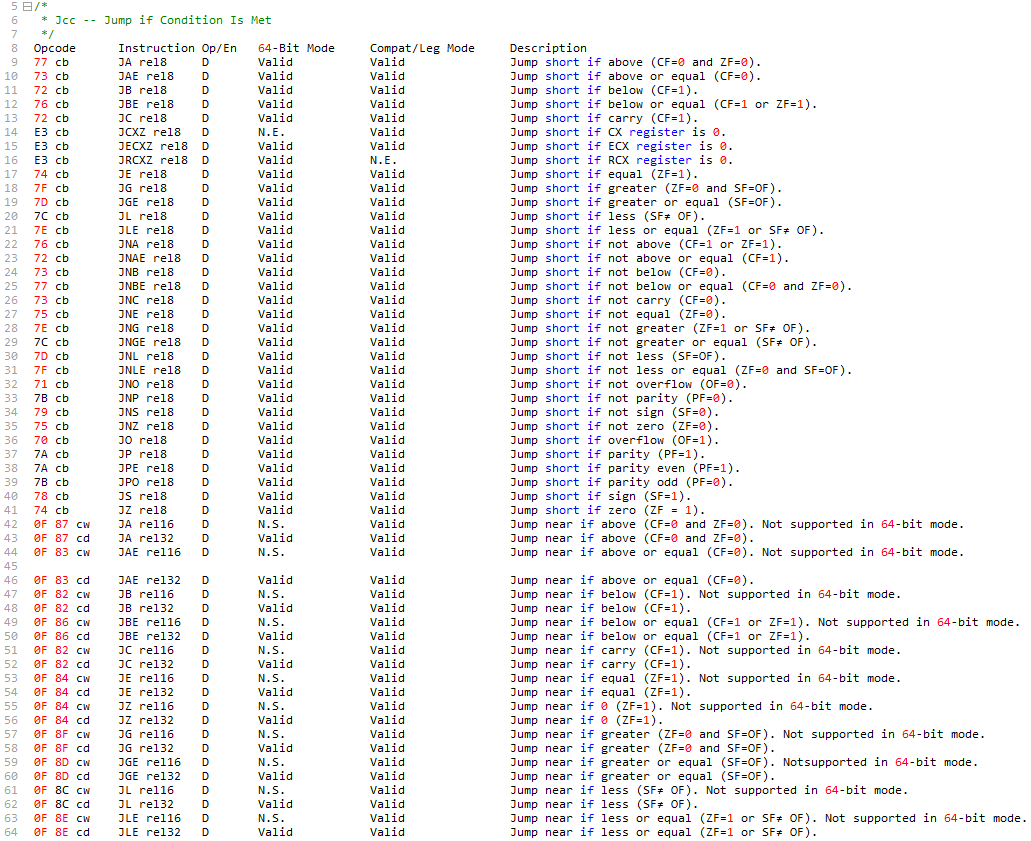Click the word 'near' on line 46
Image resolution: width=1031 pixels, height=841 pixels.
point(558,579)
